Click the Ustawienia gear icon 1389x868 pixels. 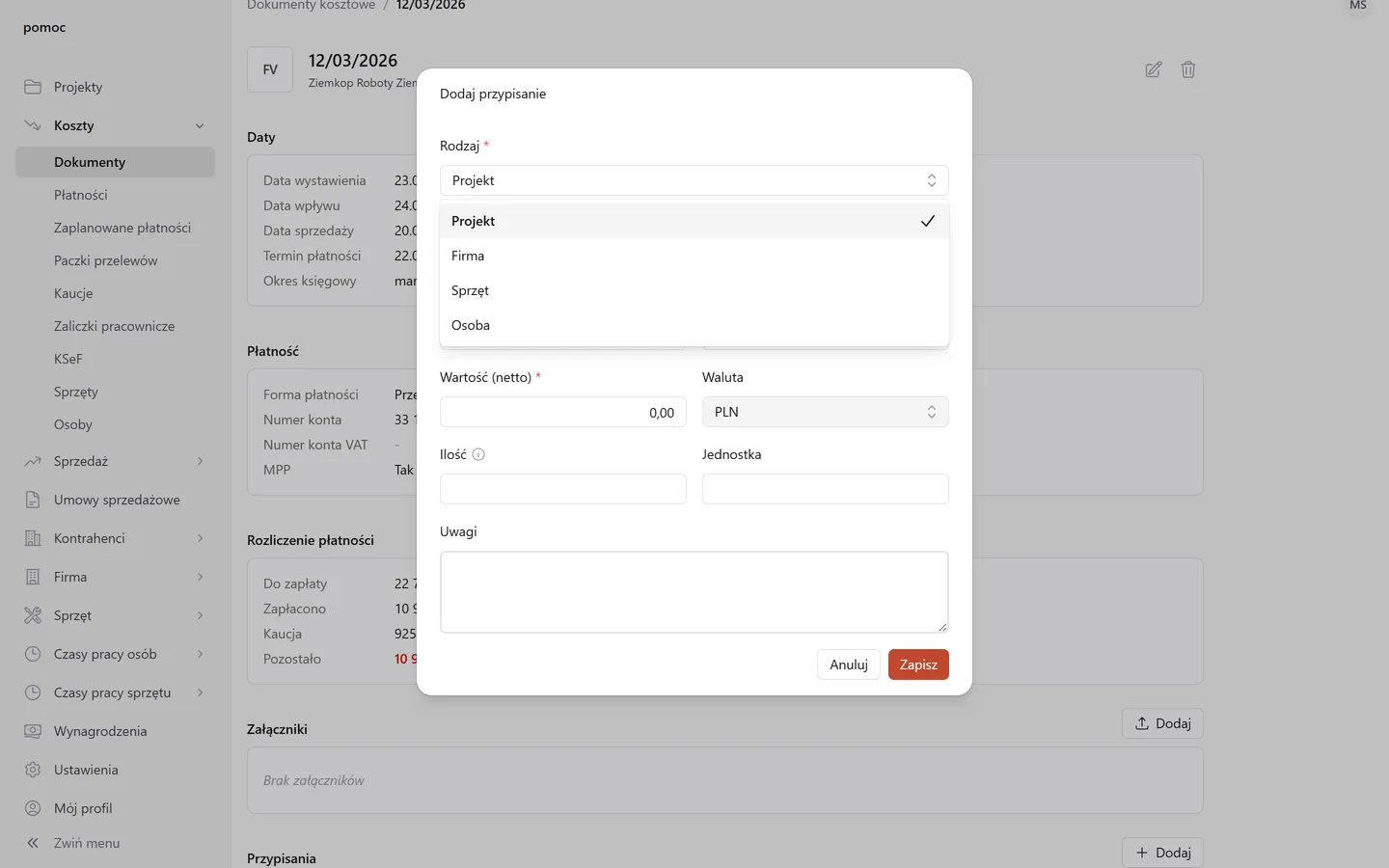point(33,770)
